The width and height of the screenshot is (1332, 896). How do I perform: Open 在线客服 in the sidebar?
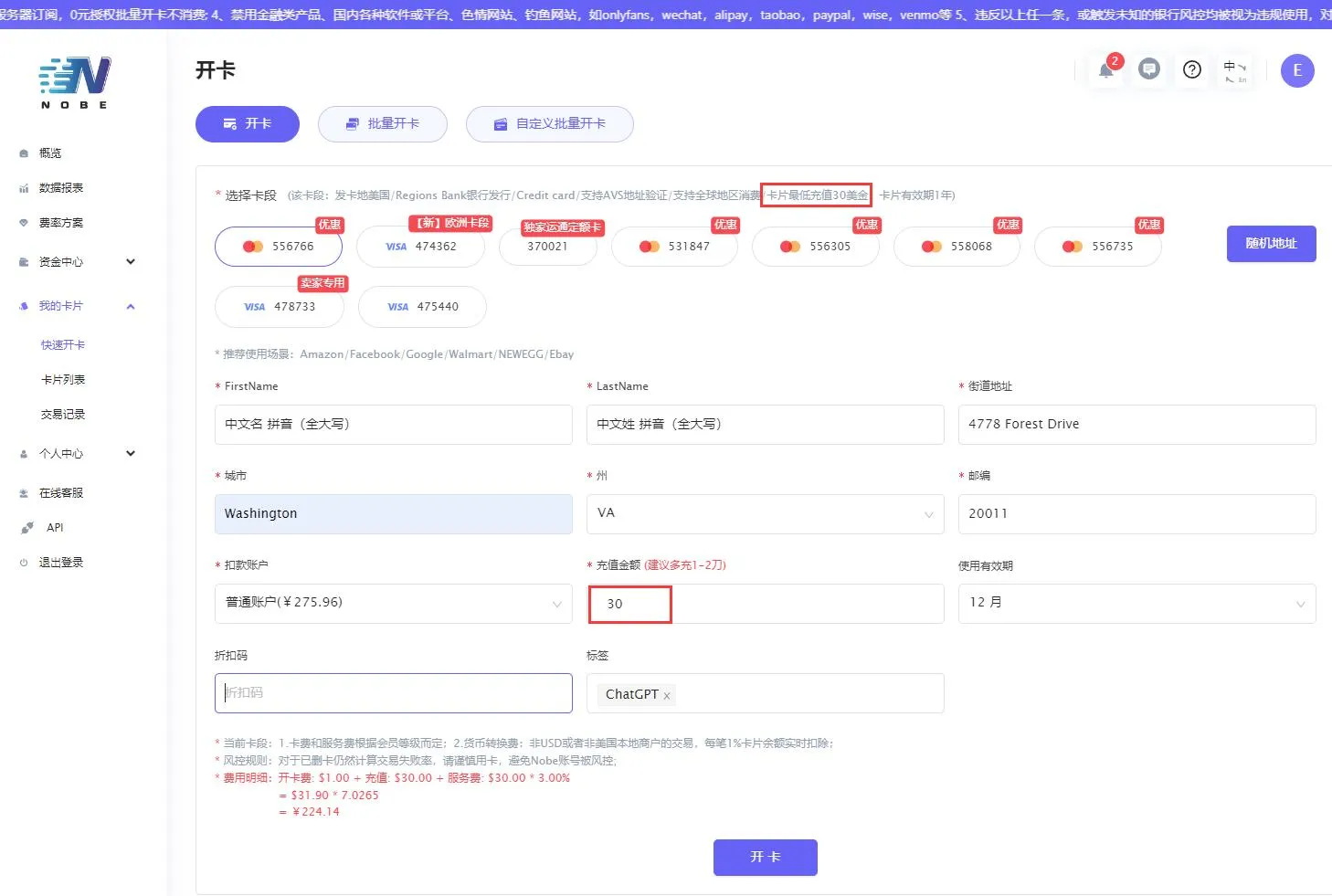(61, 493)
